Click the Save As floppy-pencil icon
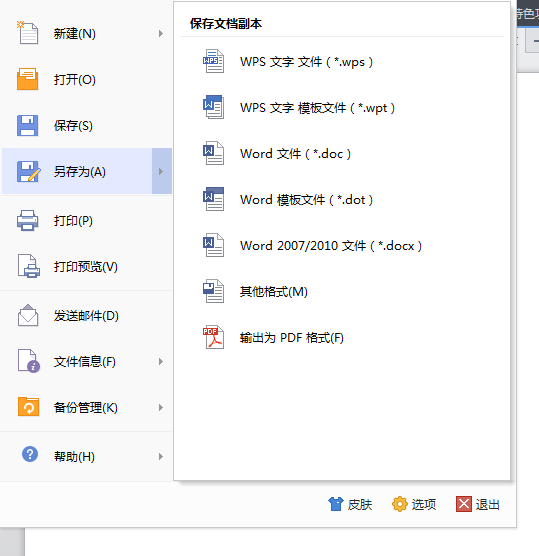The width and height of the screenshot is (539, 556). pyautogui.click(x=28, y=171)
